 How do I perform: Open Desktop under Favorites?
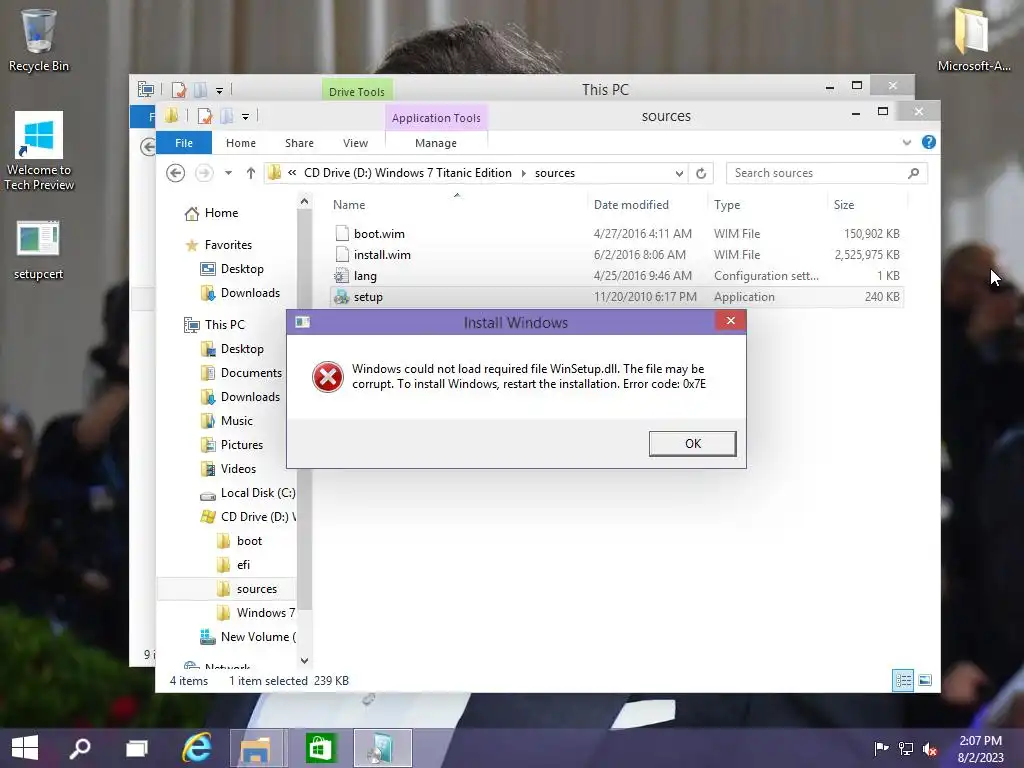(x=242, y=269)
